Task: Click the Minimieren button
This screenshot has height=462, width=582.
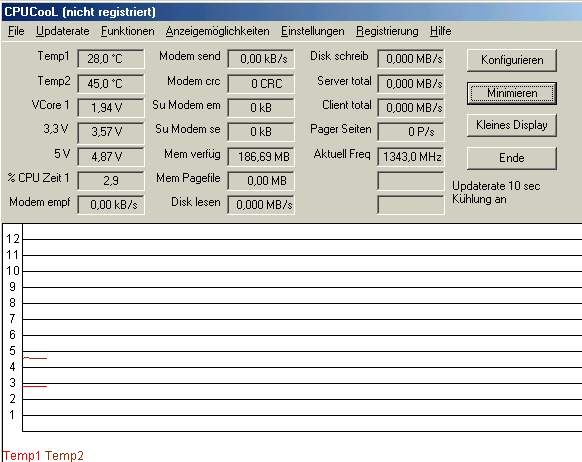Action: 512,93
